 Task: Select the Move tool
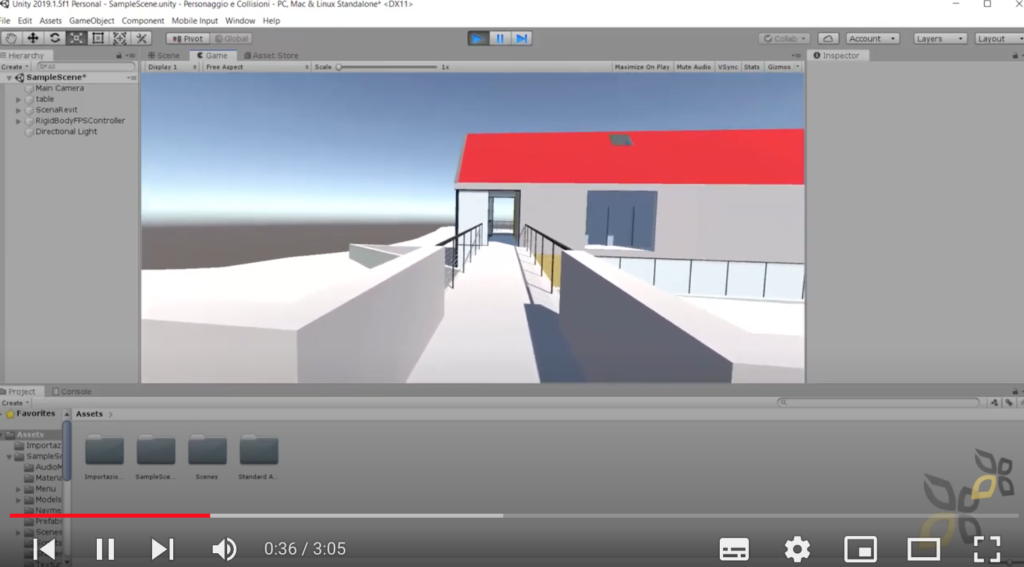pos(33,39)
